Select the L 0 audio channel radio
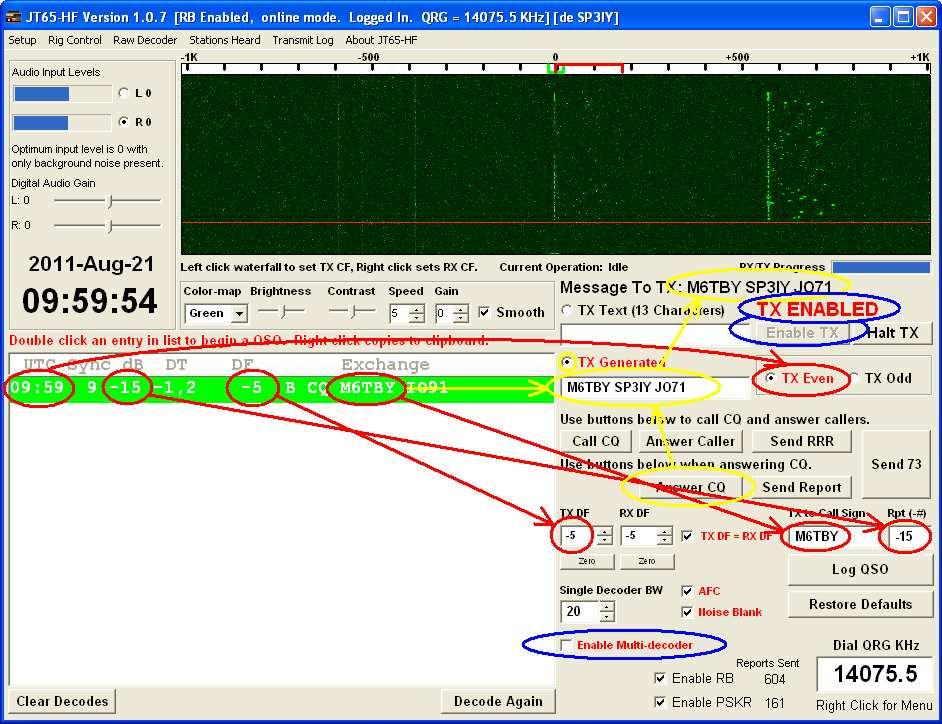 [x=124, y=93]
